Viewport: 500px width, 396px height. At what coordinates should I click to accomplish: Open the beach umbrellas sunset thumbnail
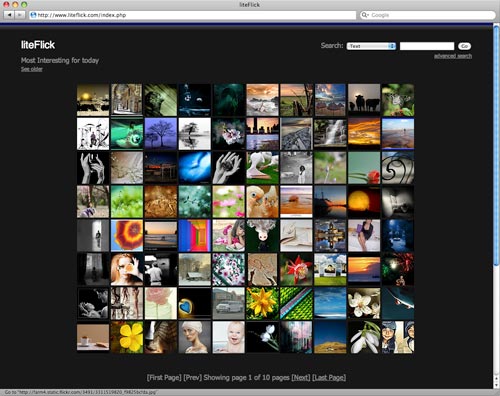coord(330,100)
